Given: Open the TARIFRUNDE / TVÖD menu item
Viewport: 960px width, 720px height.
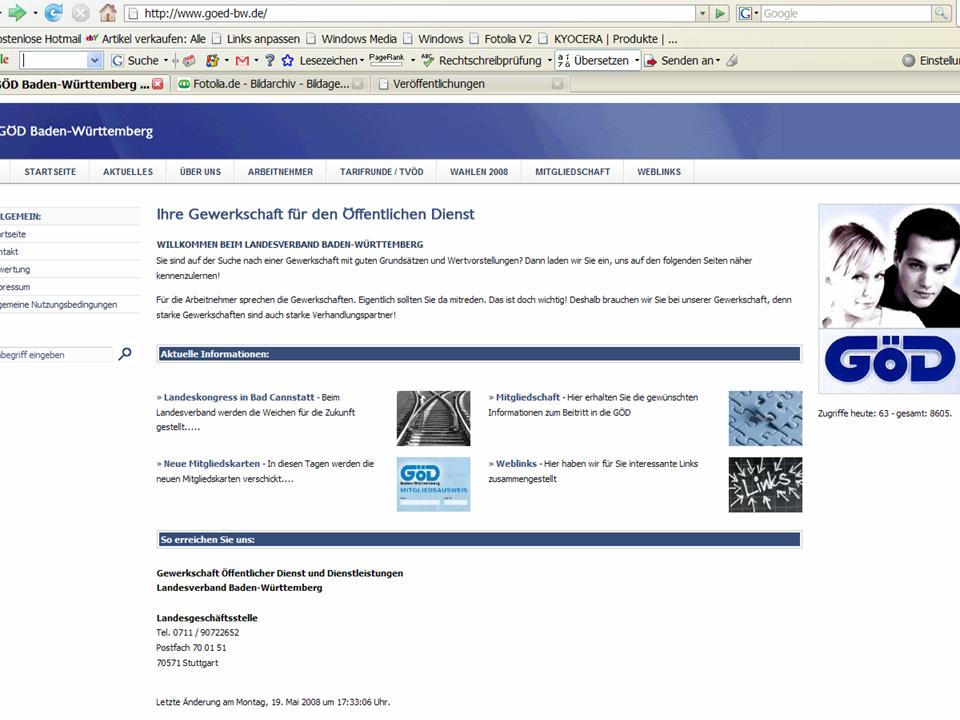Looking at the screenshot, I should pyautogui.click(x=381, y=172).
